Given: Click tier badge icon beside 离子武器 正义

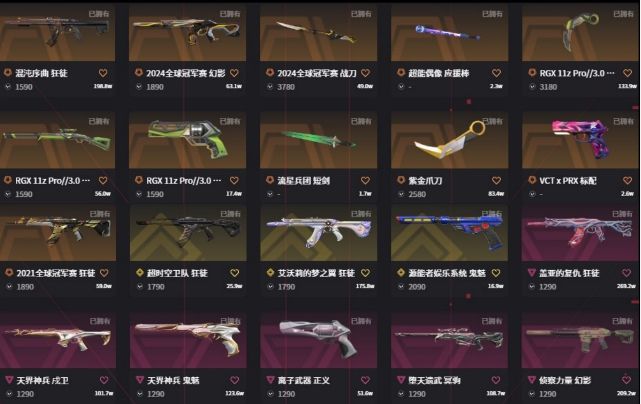Looking at the screenshot, I should pos(270,380).
